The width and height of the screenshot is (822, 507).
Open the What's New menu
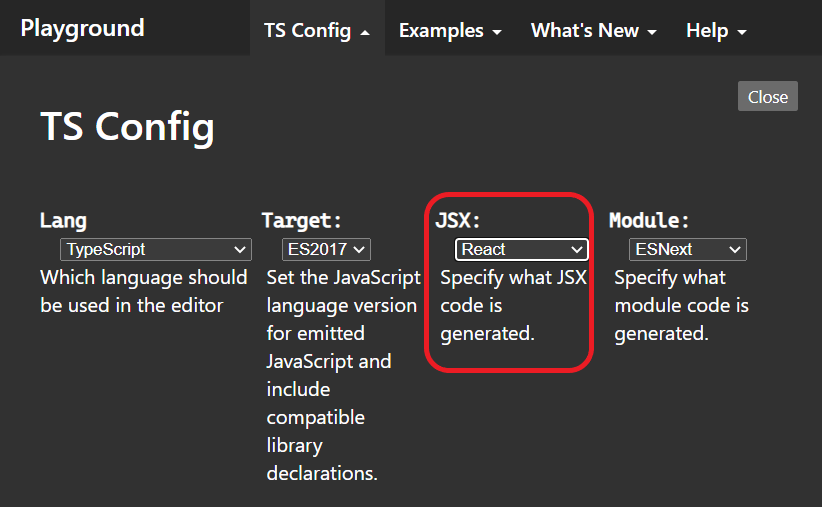[593, 30]
